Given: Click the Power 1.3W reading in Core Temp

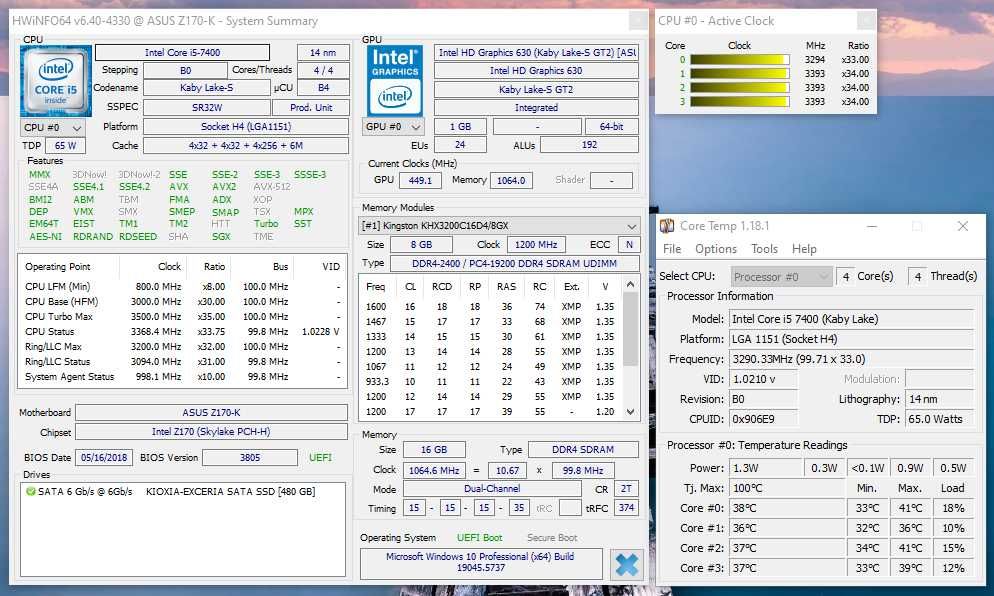Looking at the screenshot, I should click(x=765, y=468).
